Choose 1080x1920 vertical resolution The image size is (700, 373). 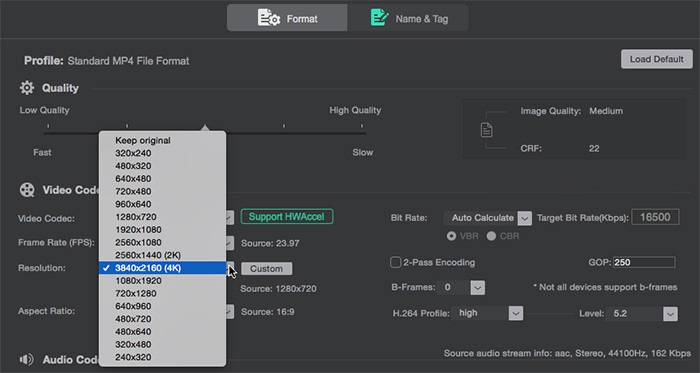(162, 281)
